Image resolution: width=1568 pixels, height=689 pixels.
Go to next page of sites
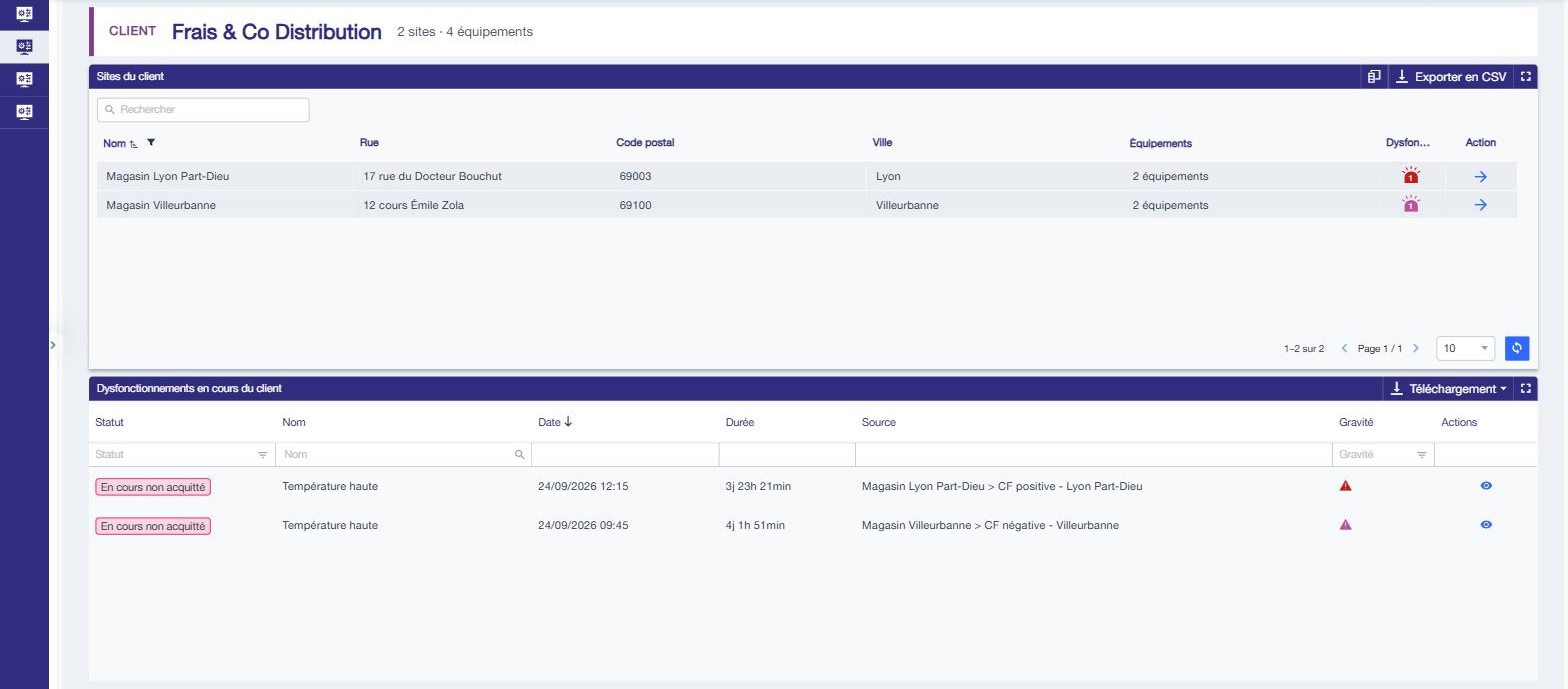pos(1415,349)
